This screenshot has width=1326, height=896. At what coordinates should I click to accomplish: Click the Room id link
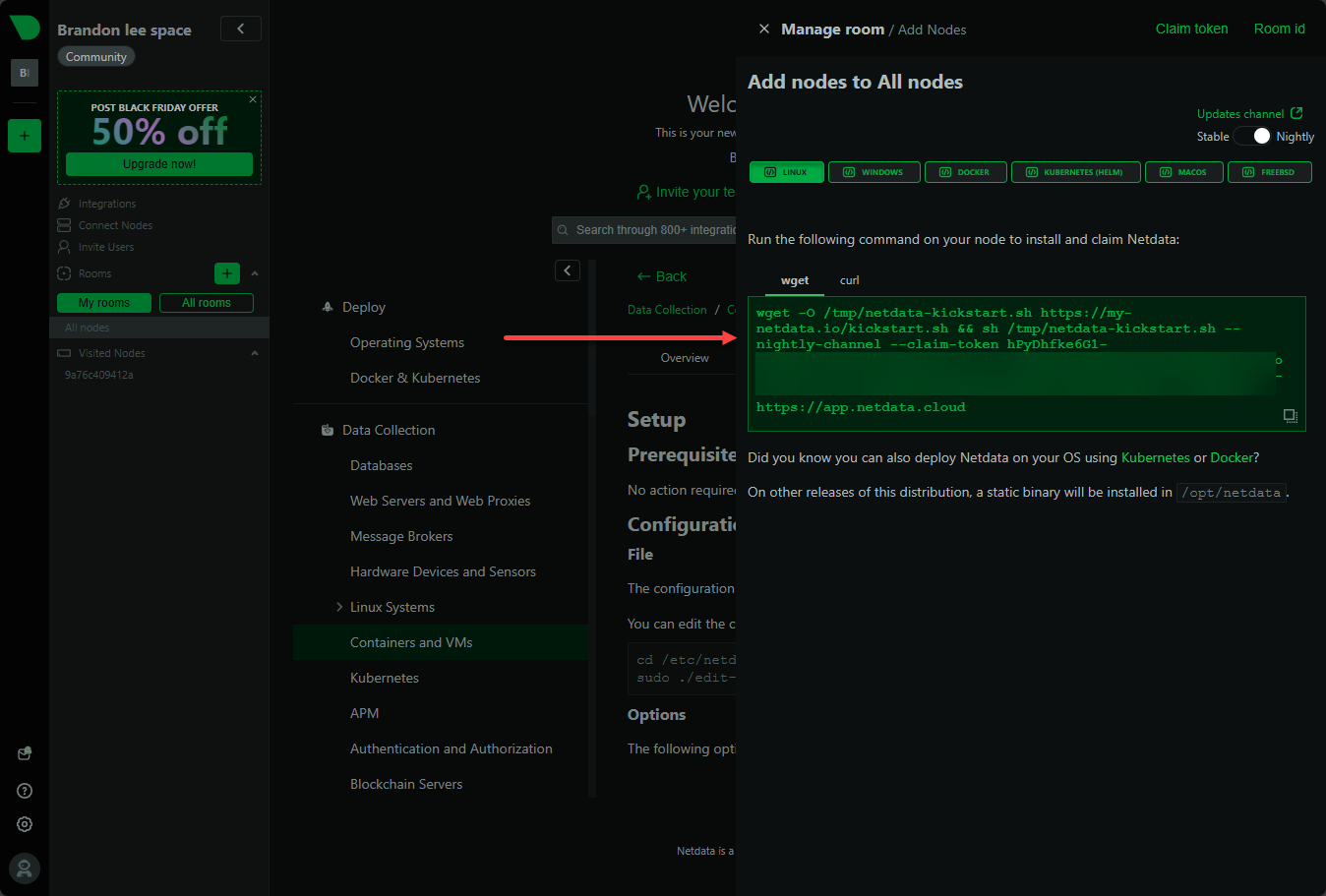[x=1279, y=29]
